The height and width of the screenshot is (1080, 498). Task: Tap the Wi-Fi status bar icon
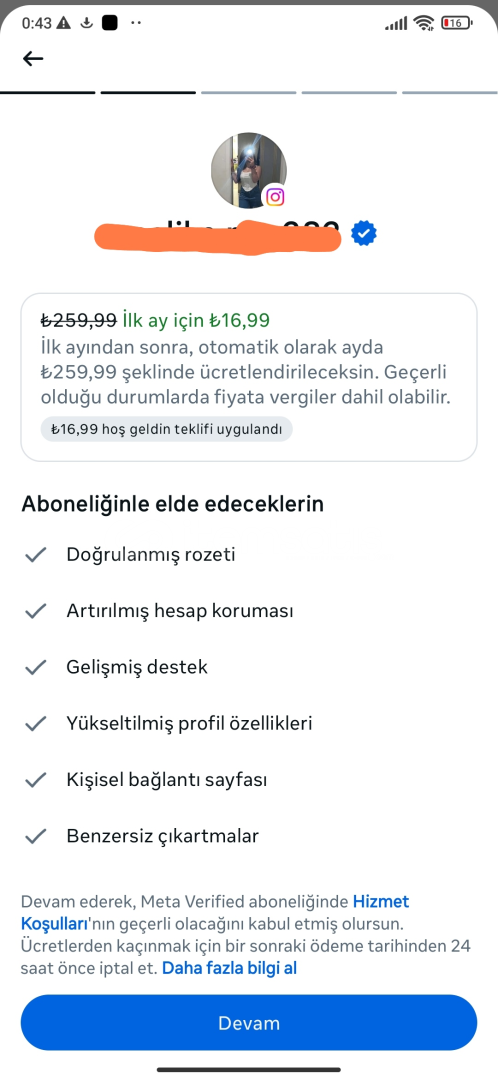pyautogui.click(x=424, y=23)
